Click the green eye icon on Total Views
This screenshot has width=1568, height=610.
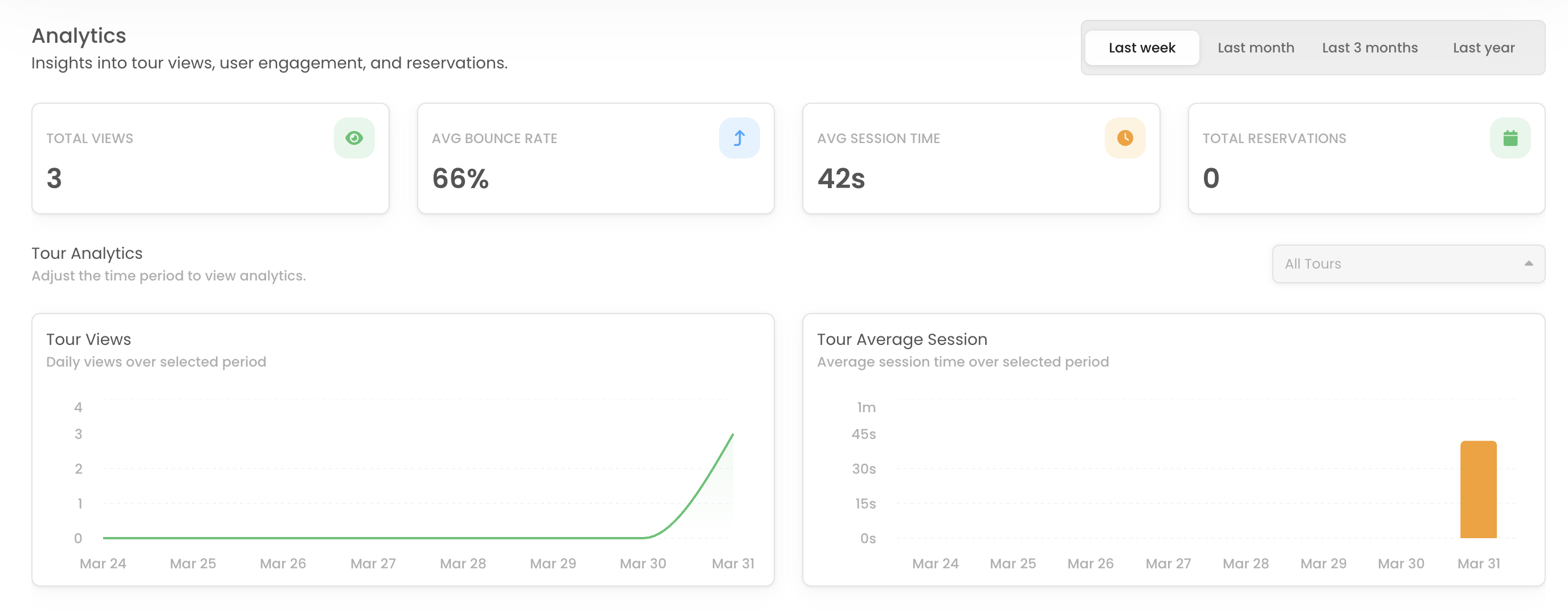click(354, 138)
